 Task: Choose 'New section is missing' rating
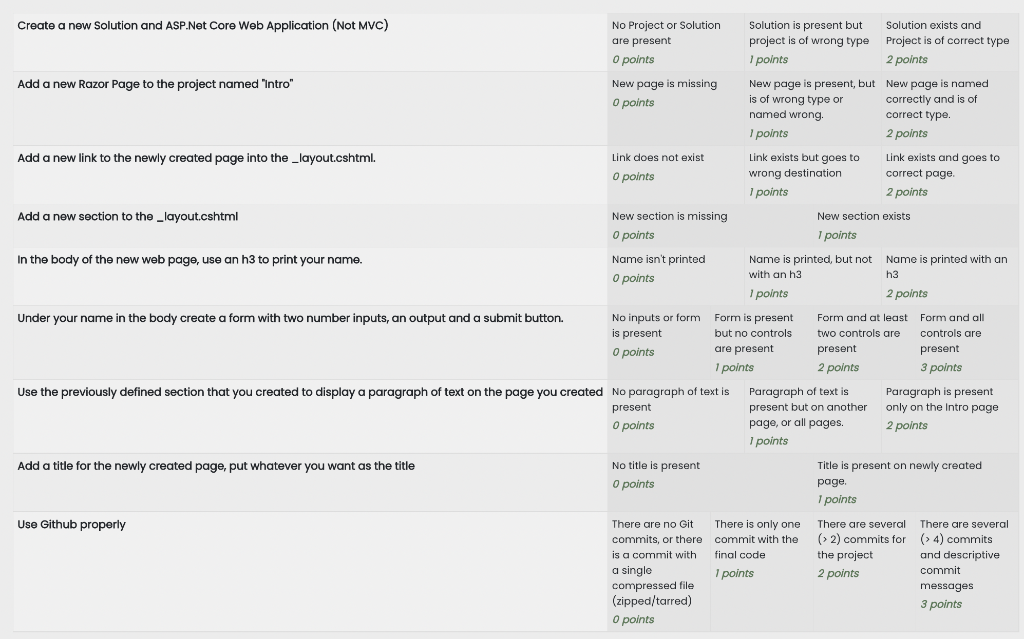(x=710, y=226)
